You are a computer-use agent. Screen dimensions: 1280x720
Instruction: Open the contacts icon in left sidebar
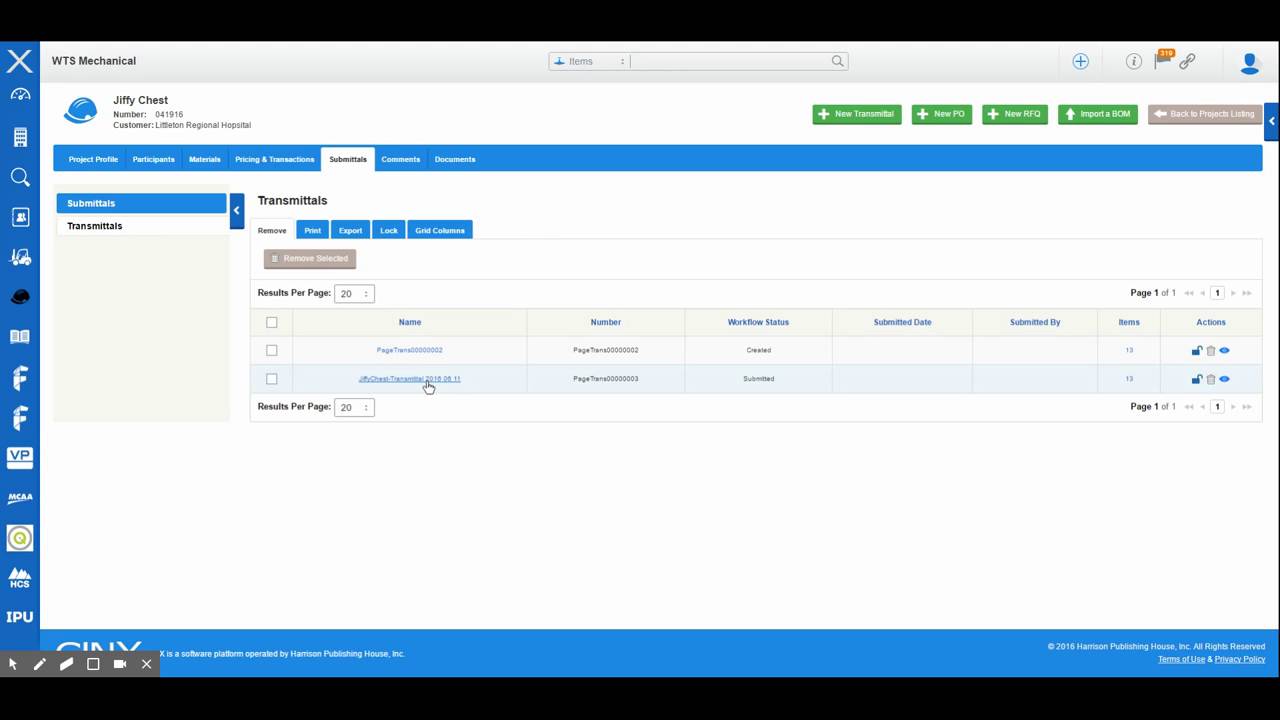(x=20, y=217)
